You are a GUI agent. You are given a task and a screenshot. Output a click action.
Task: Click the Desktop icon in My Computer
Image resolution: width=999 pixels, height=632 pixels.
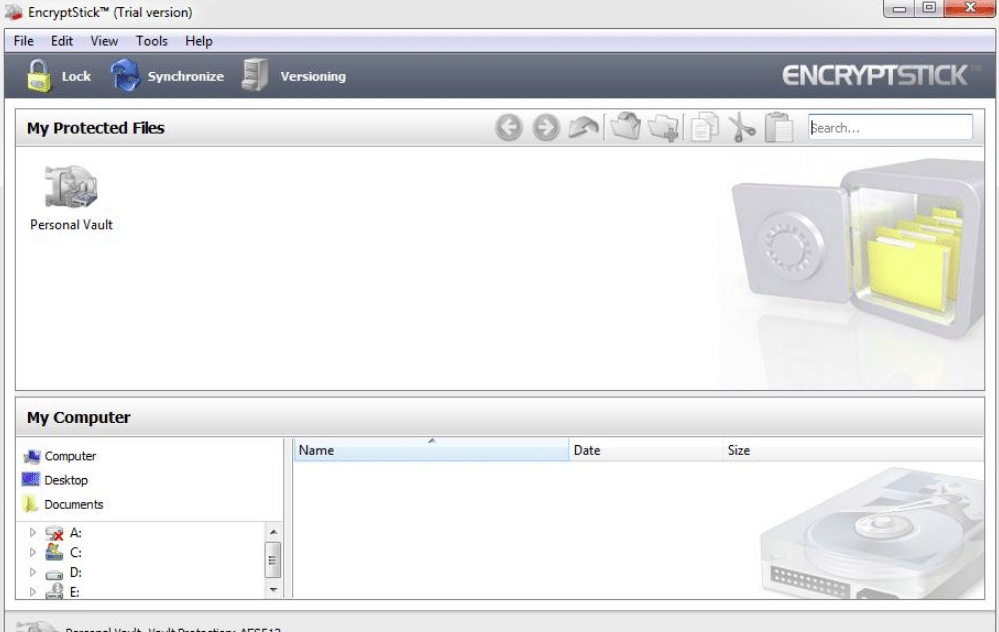(x=31, y=479)
